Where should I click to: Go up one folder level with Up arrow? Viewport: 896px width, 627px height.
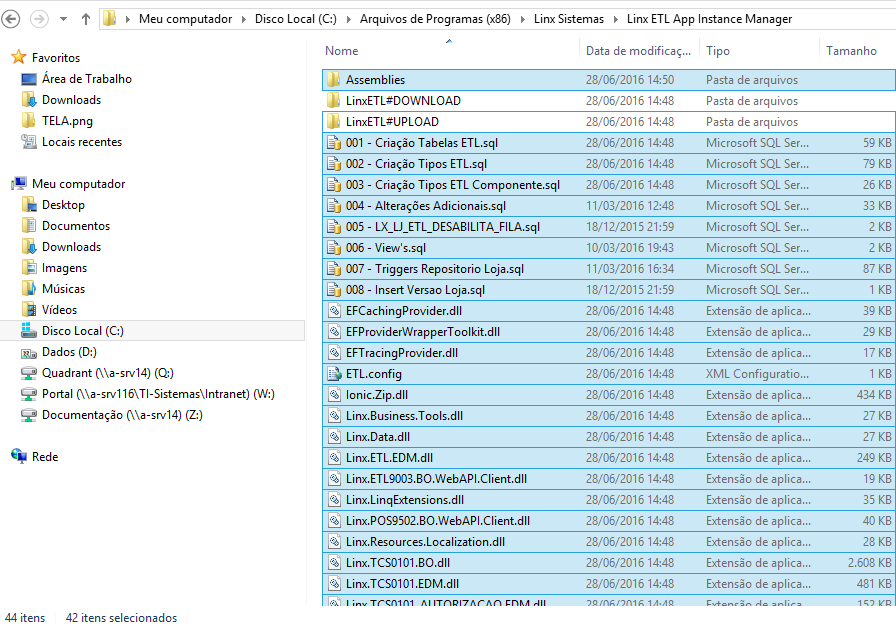point(86,19)
